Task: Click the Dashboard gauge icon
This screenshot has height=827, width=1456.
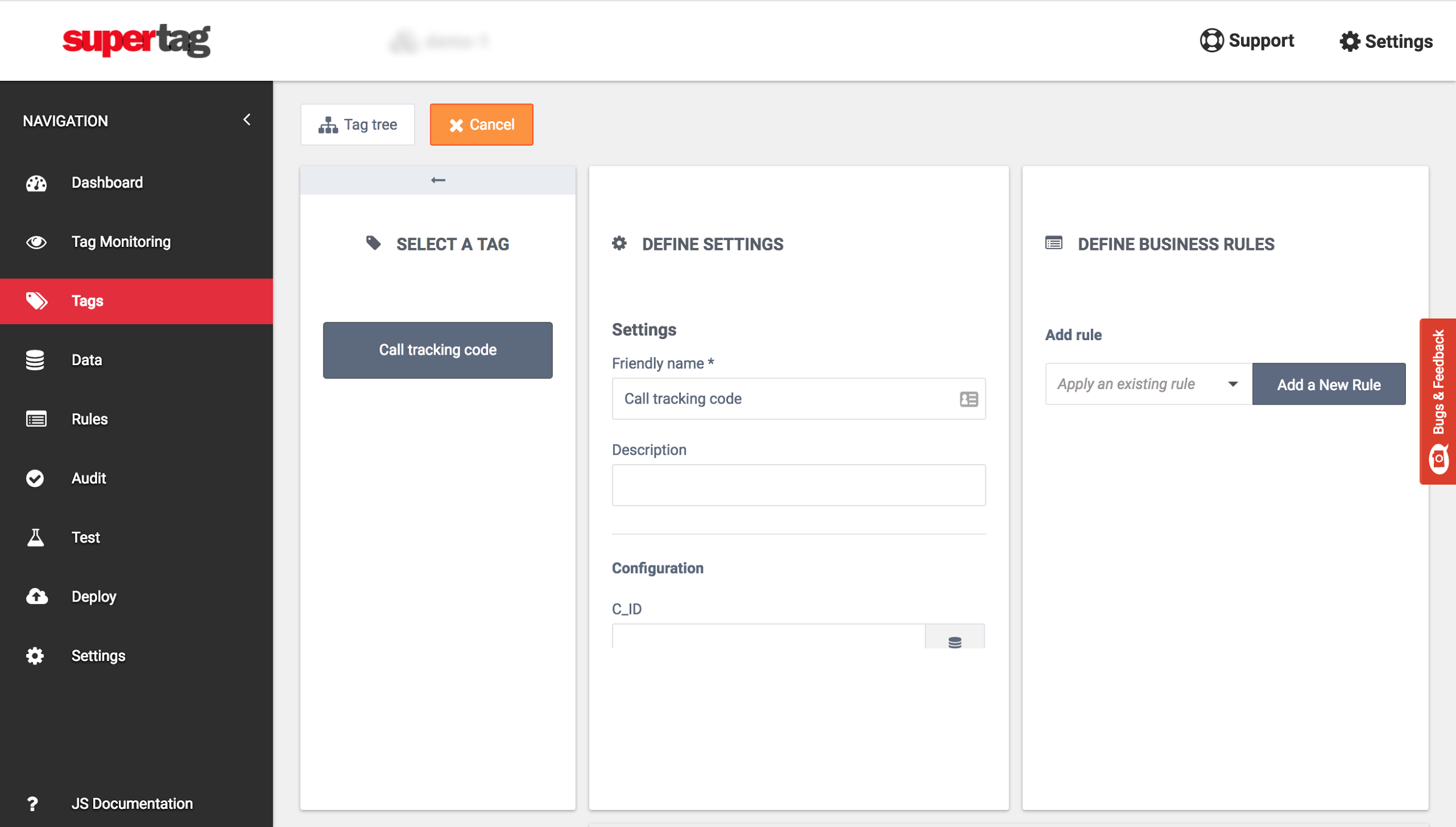Action: coord(36,183)
